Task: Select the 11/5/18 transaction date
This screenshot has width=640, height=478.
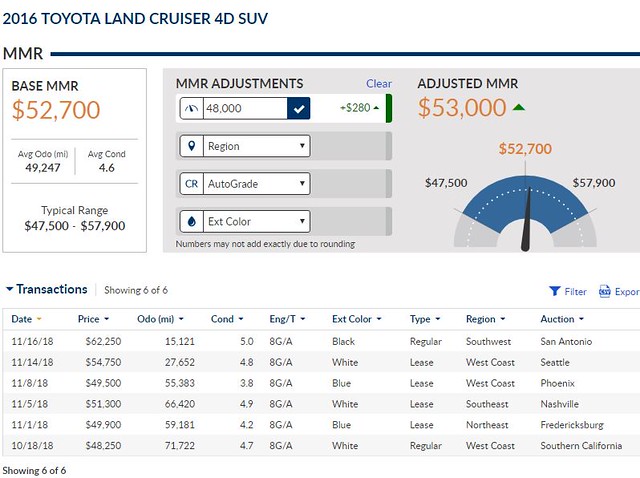Action: [x=29, y=404]
